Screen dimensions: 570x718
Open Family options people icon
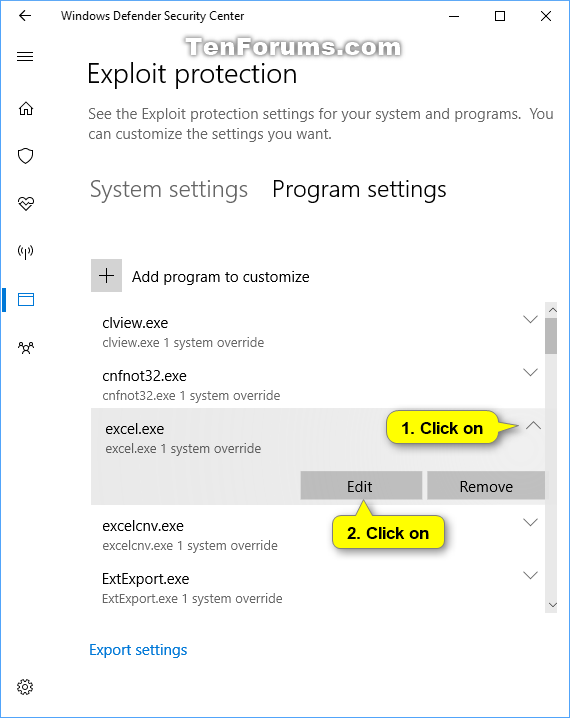pos(26,348)
